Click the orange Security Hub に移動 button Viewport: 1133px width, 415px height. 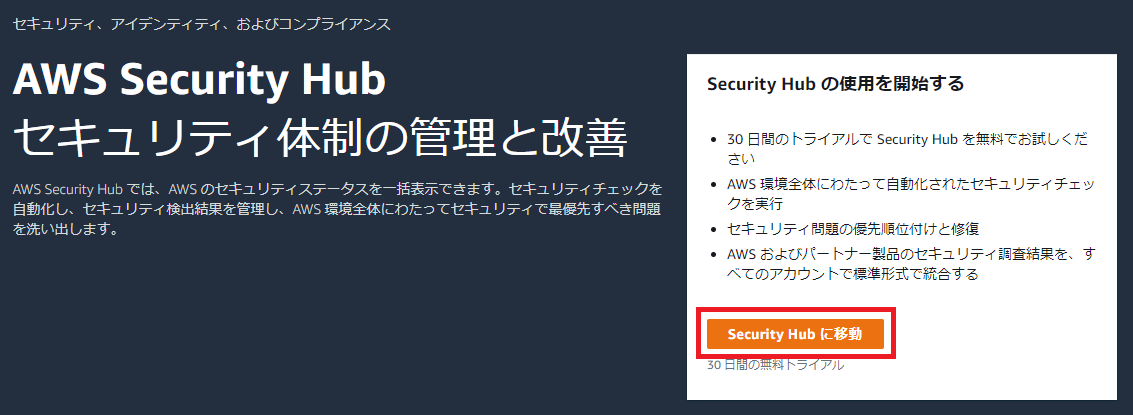pyautogui.click(x=795, y=334)
